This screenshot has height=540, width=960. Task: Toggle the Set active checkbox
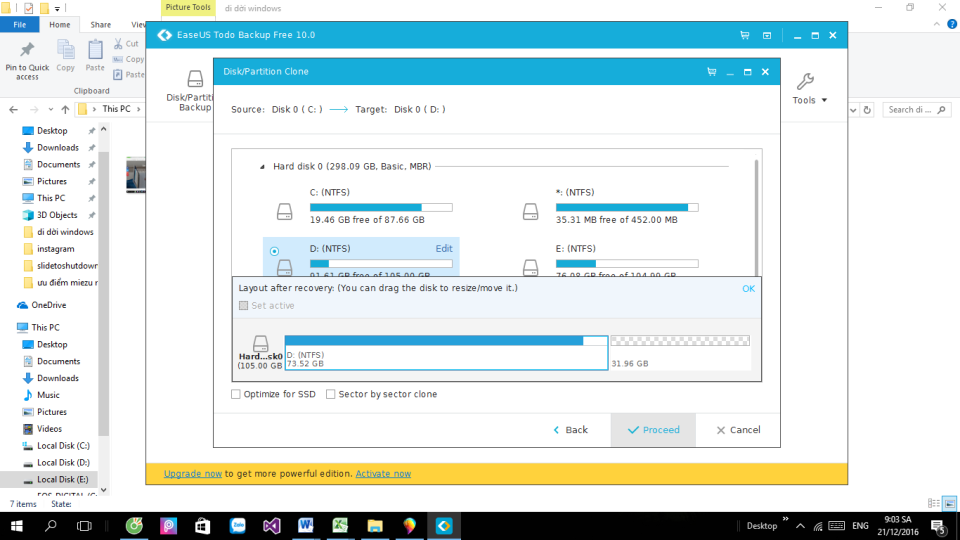coord(244,306)
